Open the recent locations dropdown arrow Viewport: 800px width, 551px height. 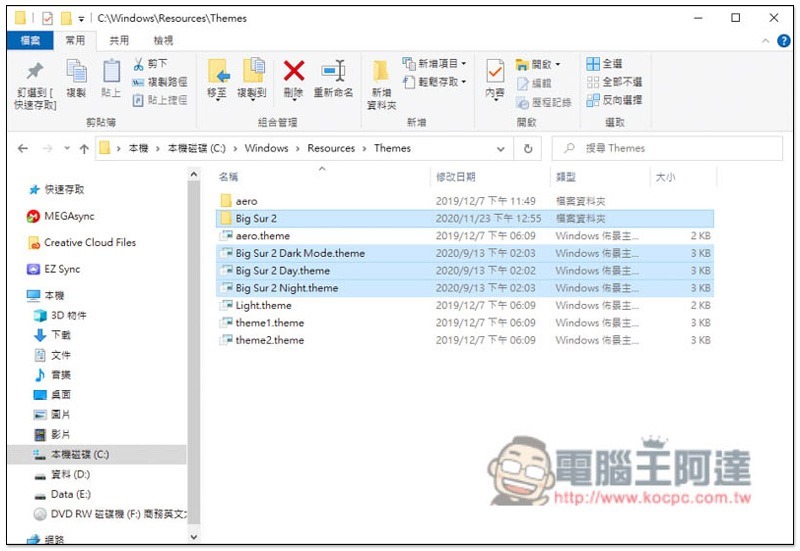(67, 148)
